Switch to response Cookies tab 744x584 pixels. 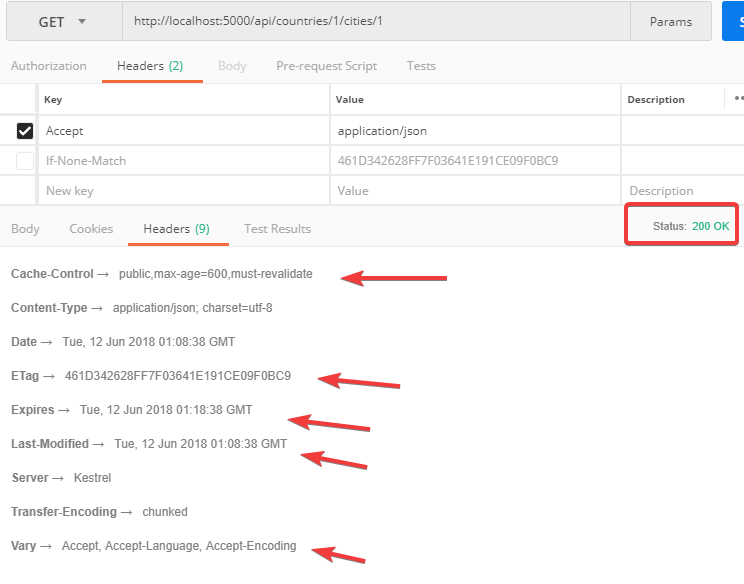(x=91, y=229)
